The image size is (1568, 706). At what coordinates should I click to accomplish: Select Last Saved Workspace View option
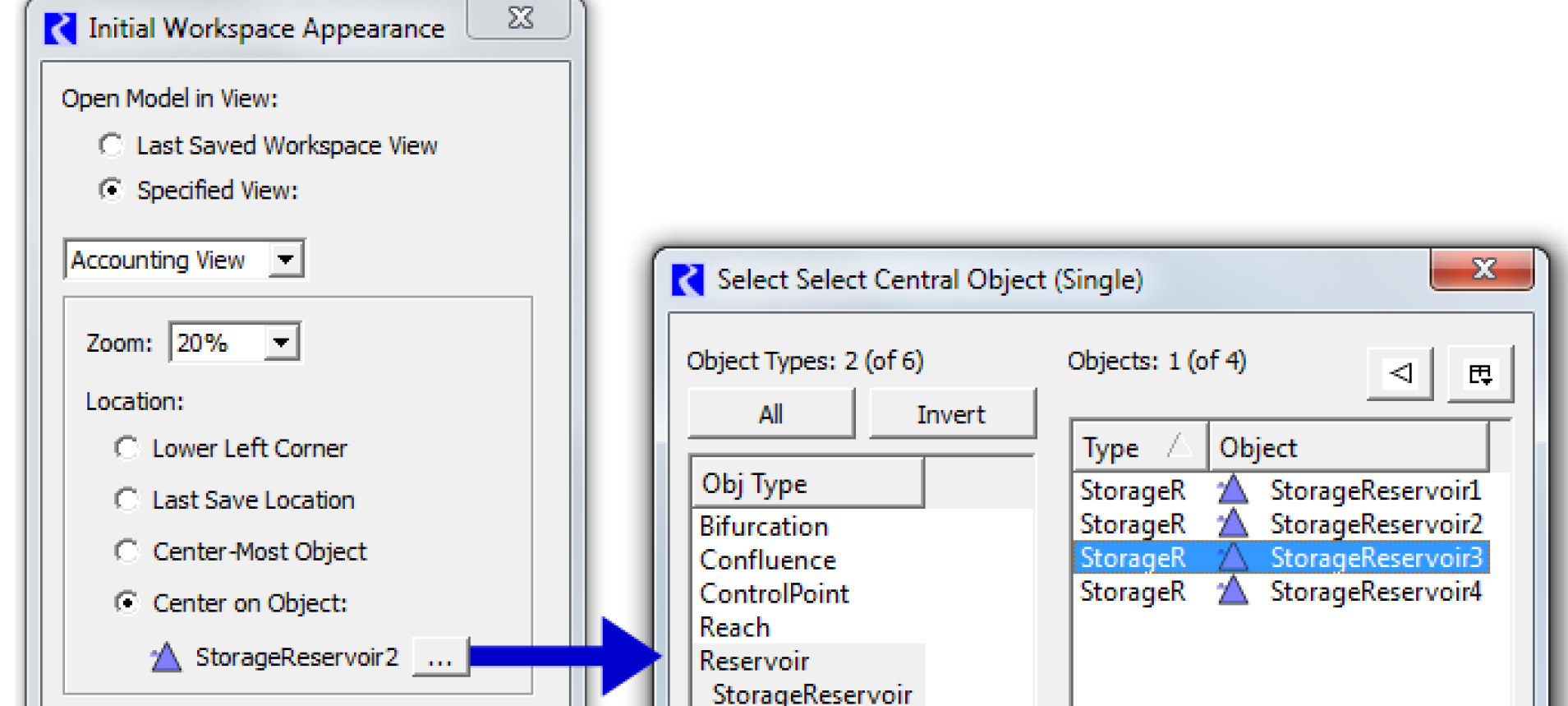[111, 145]
